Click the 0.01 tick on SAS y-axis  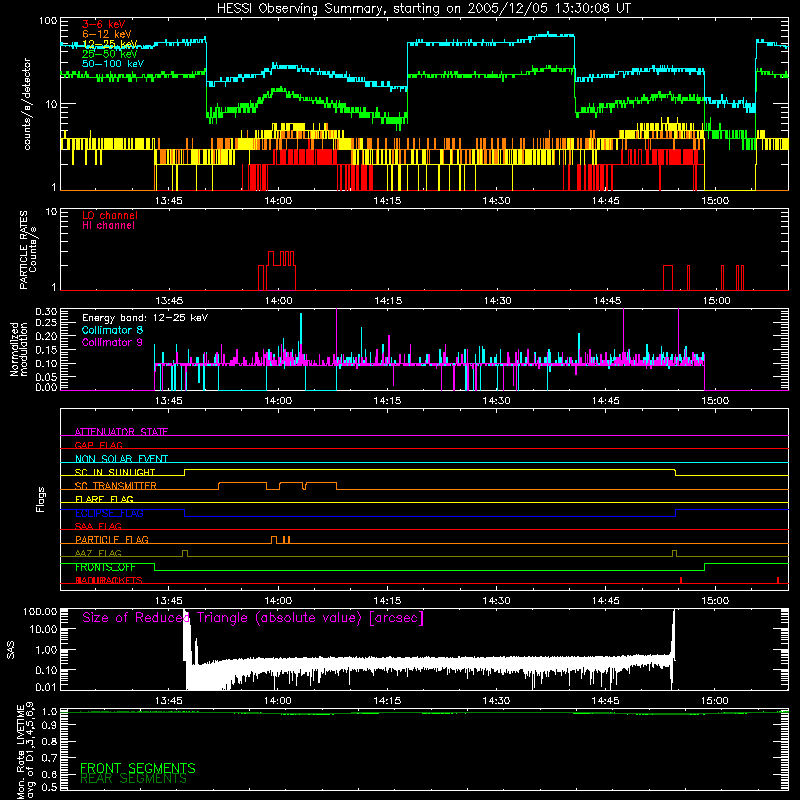point(46,687)
